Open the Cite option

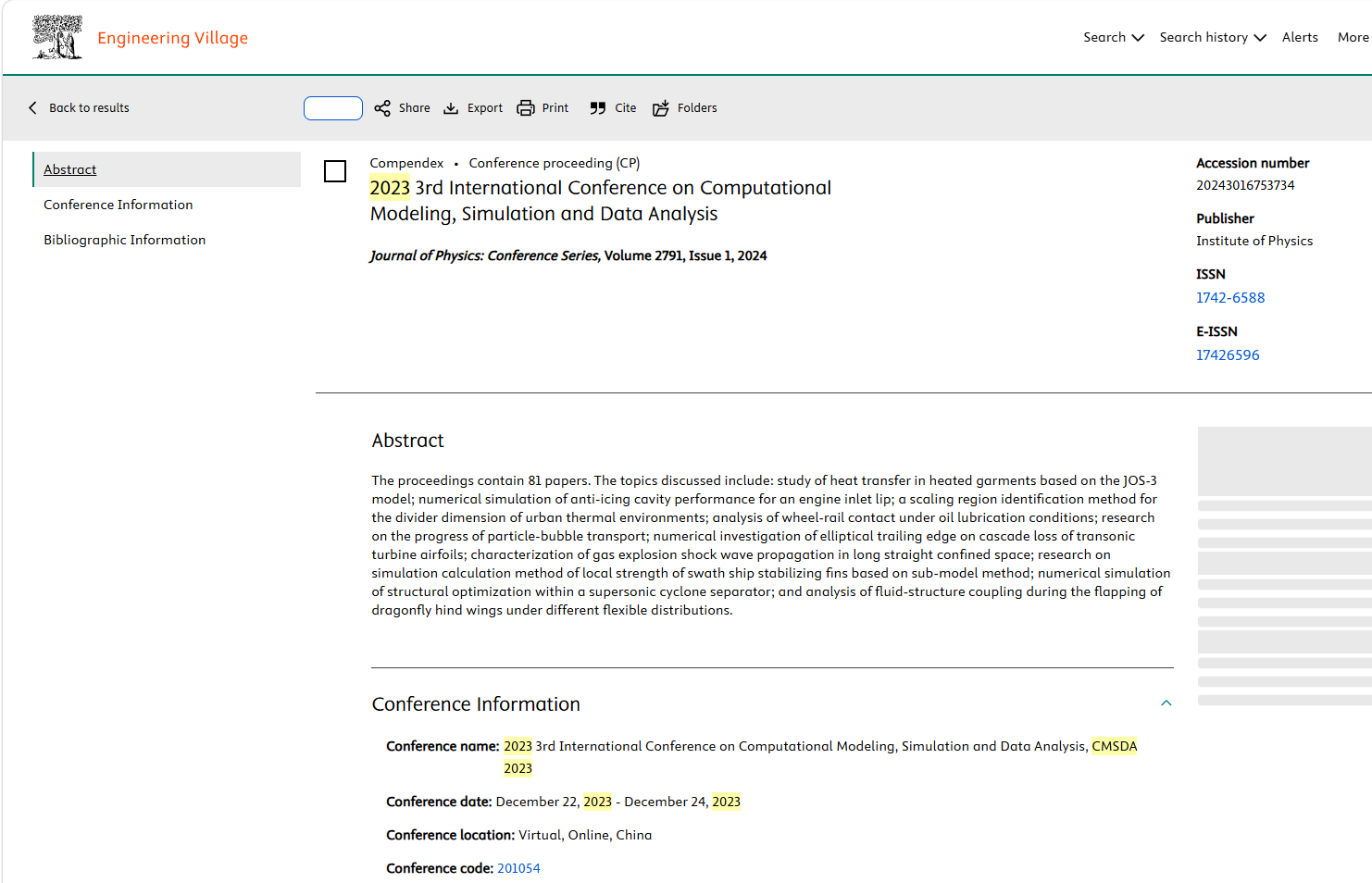click(626, 108)
